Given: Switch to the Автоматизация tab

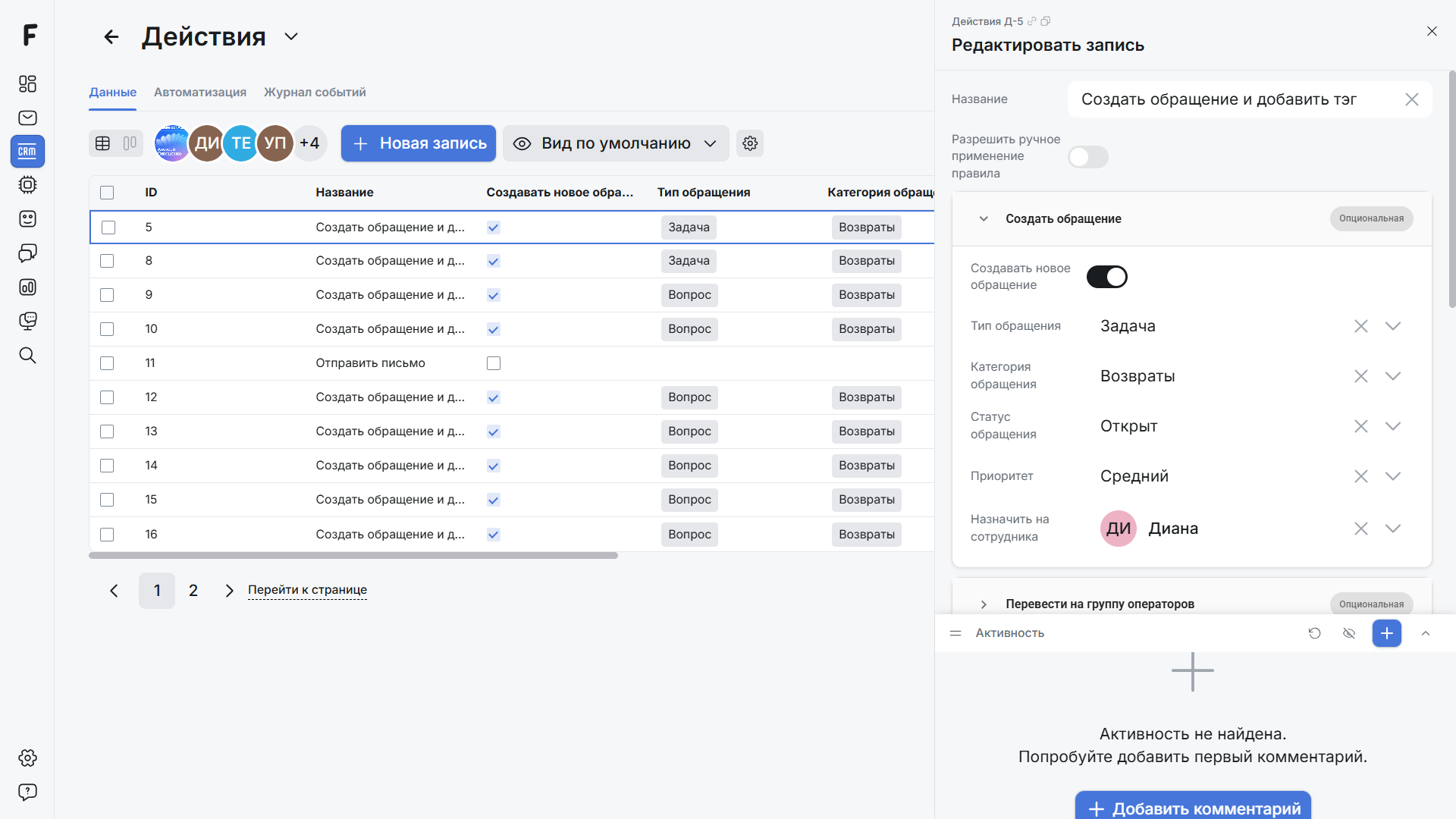Looking at the screenshot, I should pyautogui.click(x=200, y=92).
